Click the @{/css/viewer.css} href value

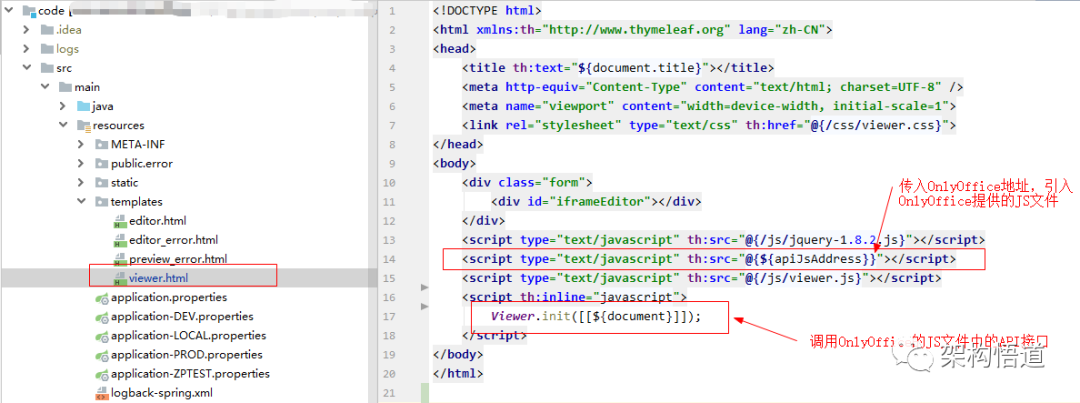click(x=878, y=125)
